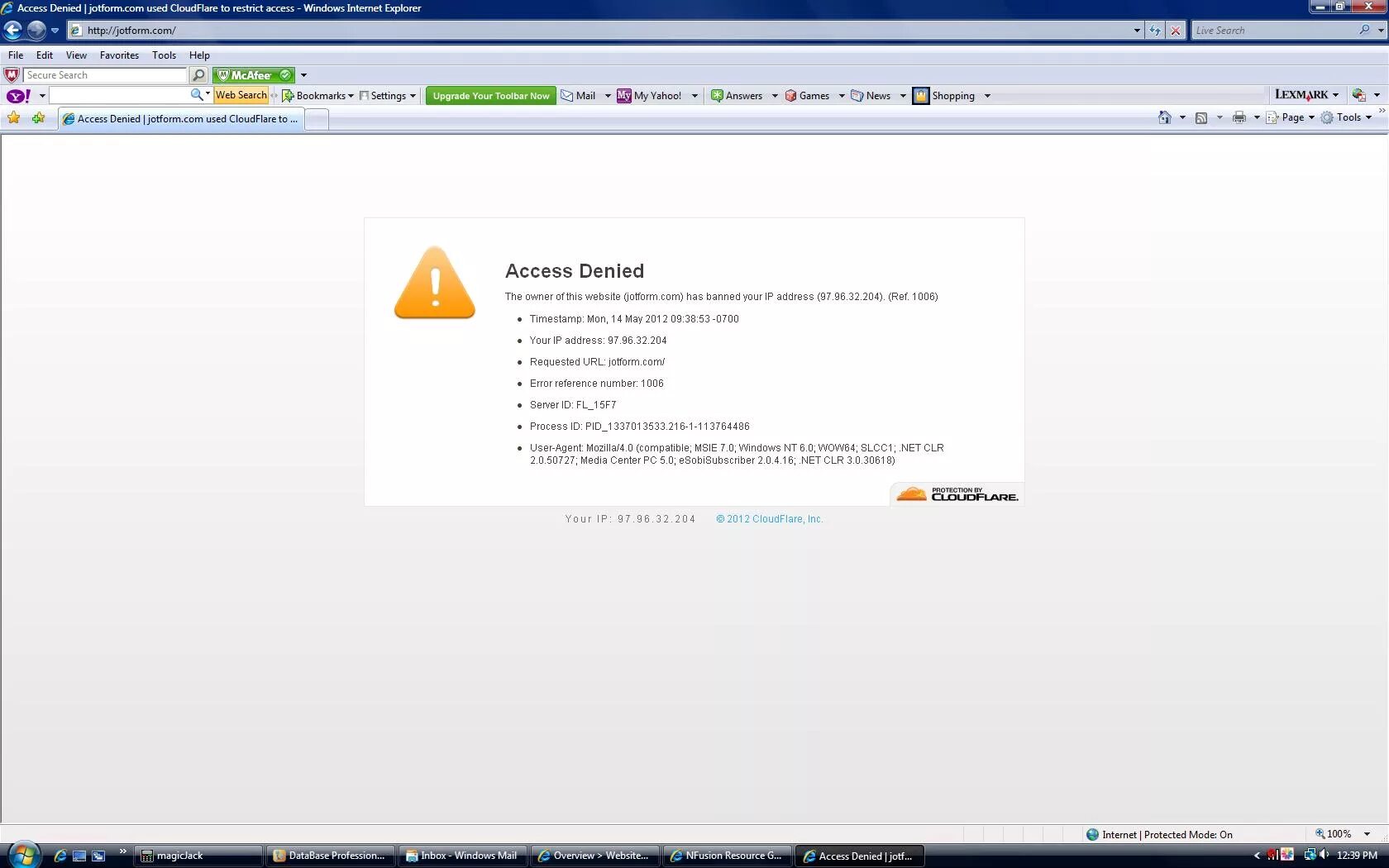Switch to the Overview > Website taskbar window
The width and height of the screenshot is (1389, 868).
[594, 856]
